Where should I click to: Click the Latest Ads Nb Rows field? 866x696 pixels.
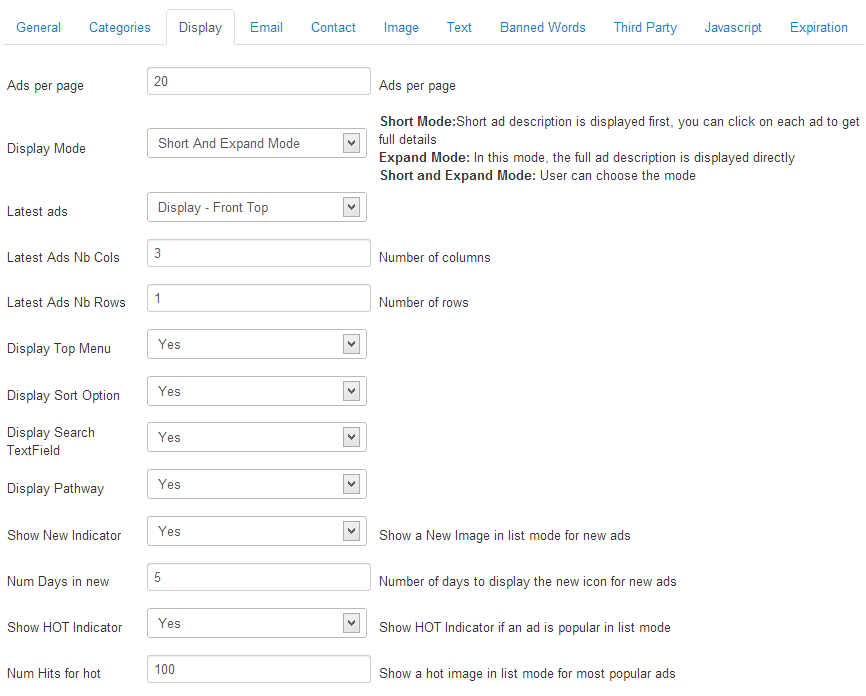click(258, 298)
